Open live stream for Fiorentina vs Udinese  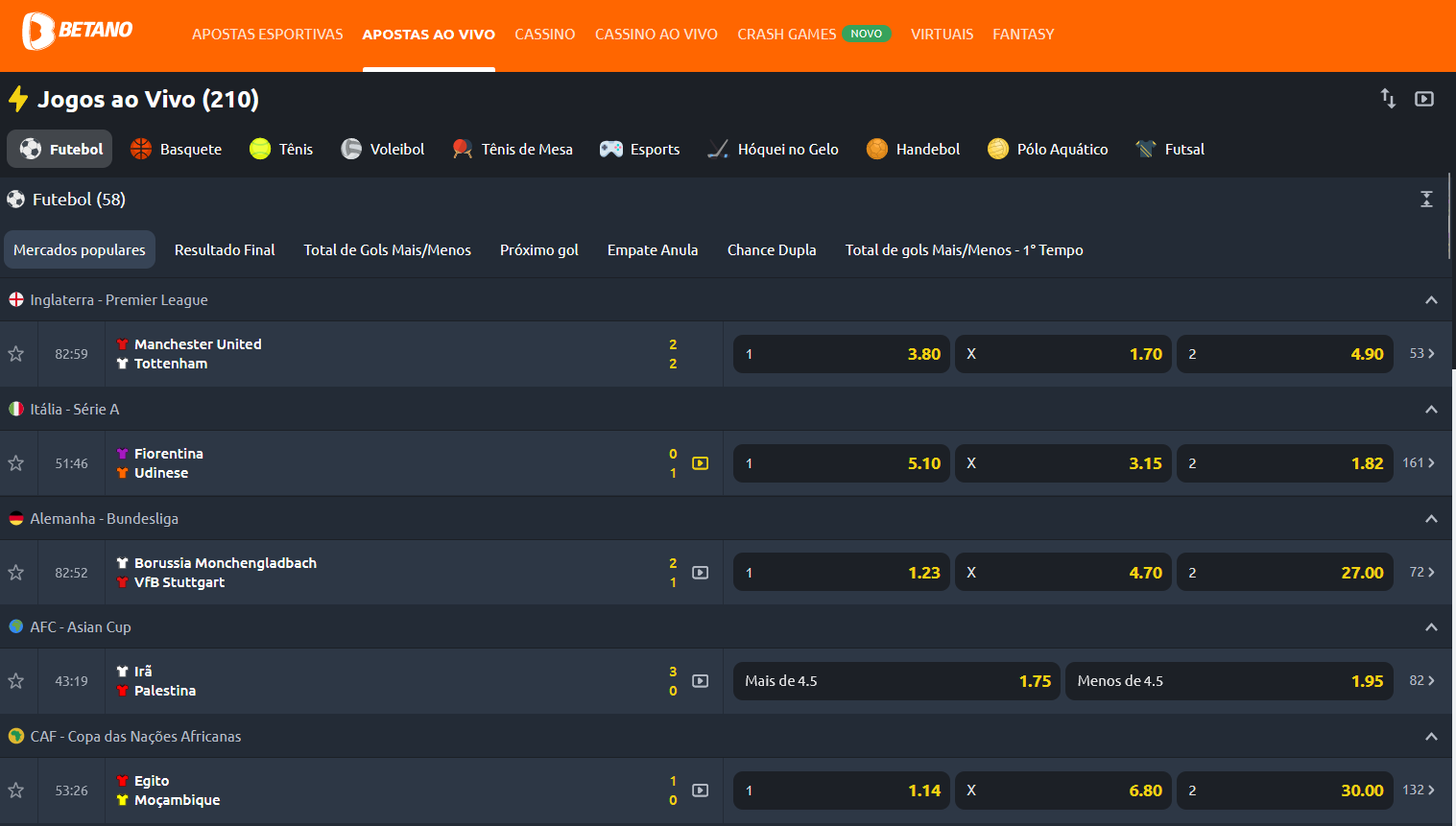(x=701, y=463)
